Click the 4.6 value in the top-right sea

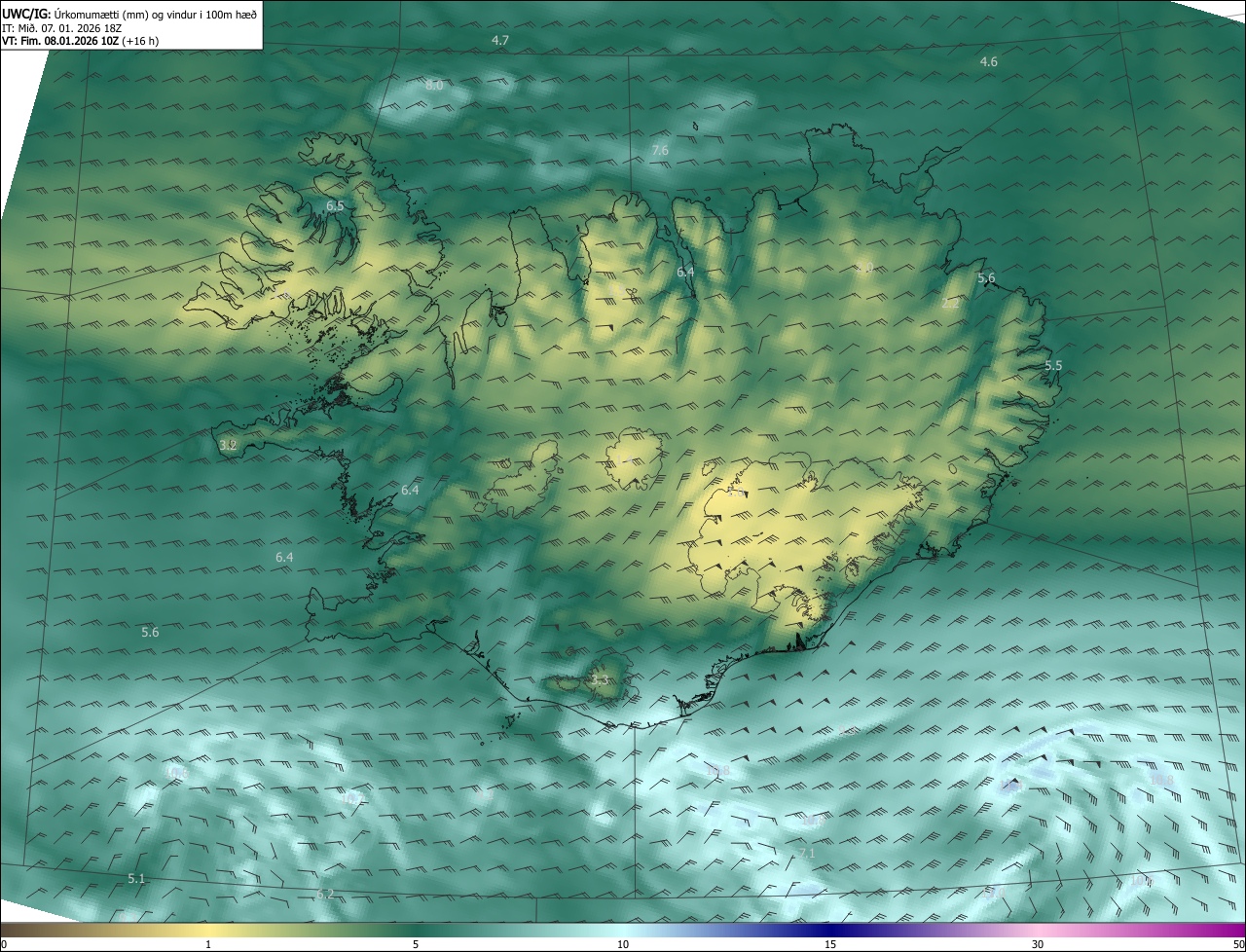click(x=988, y=62)
